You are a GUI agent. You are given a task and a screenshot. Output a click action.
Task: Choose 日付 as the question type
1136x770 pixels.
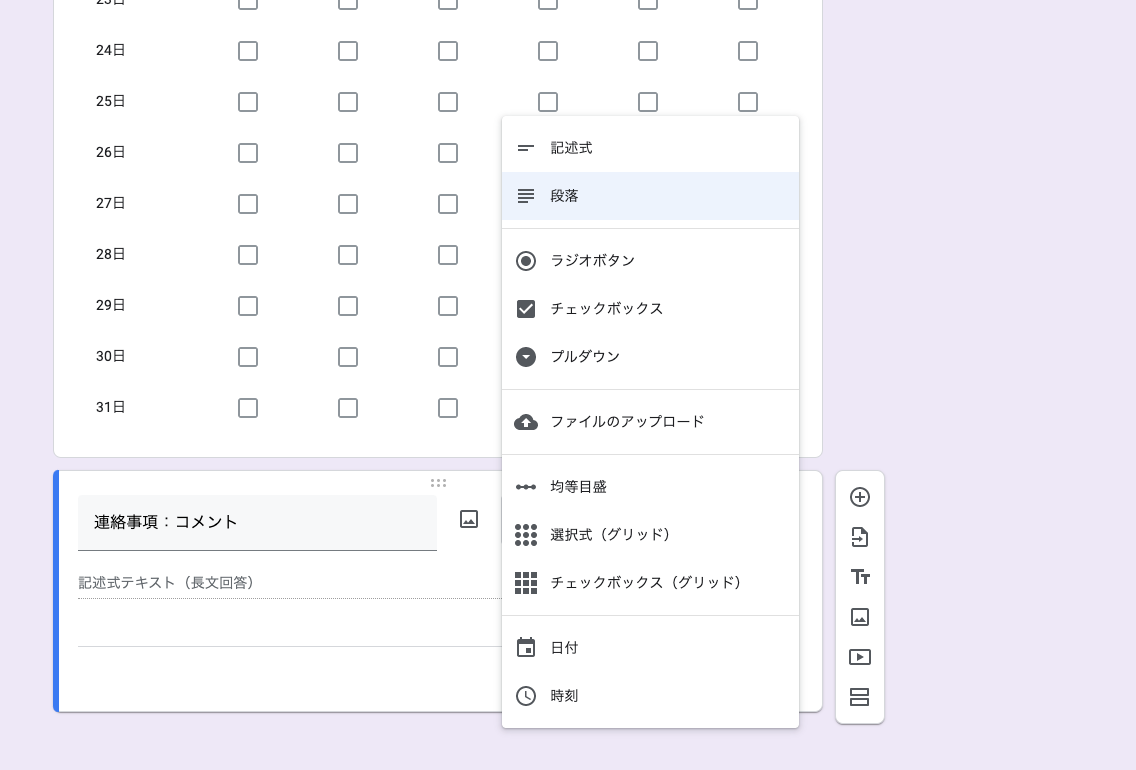coord(565,647)
